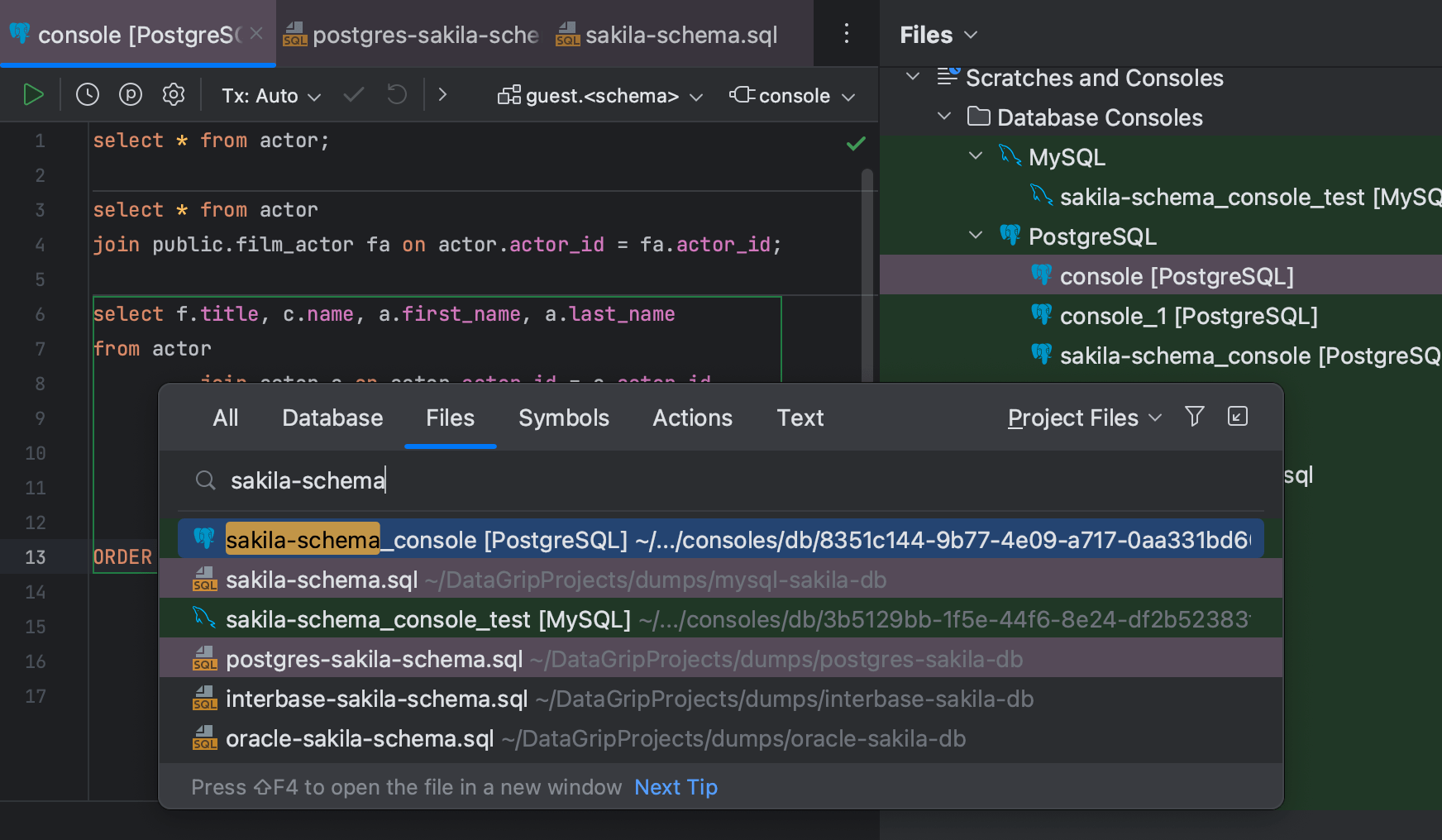Click the Next Tip link
The height and width of the screenshot is (840, 1442).
676,786
